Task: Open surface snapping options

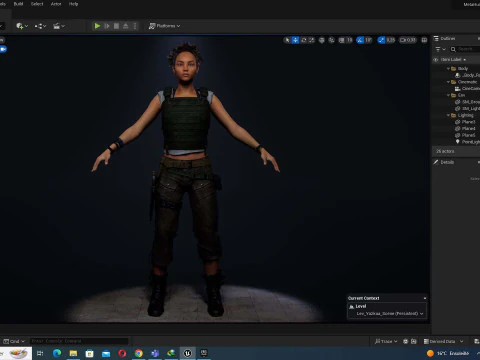Action: pyautogui.click(x=331, y=40)
